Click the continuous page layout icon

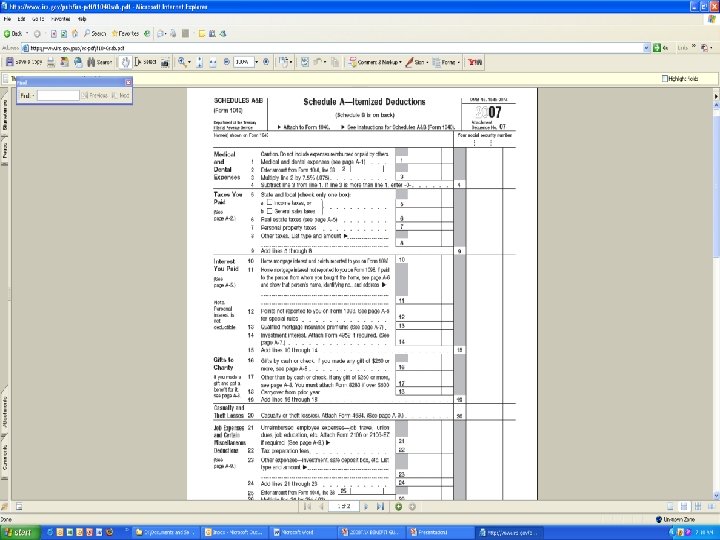tap(684, 506)
